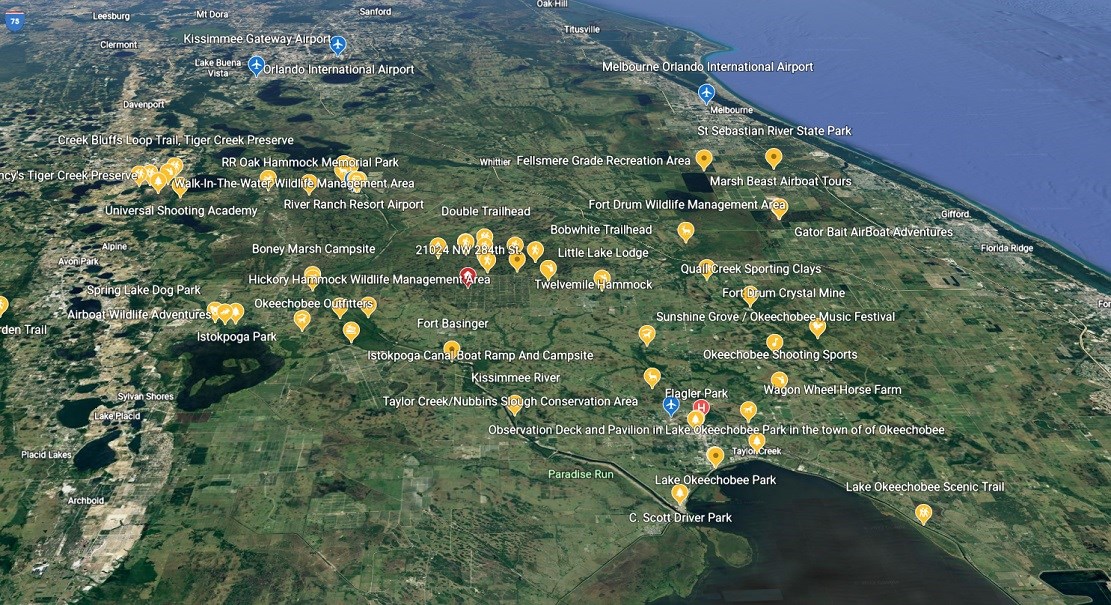The width and height of the screenshot is (1111, 605).
Task: Click the Taylor Creek/Nubbins Slough Conservation Area pin
Action: pos(514,405)
